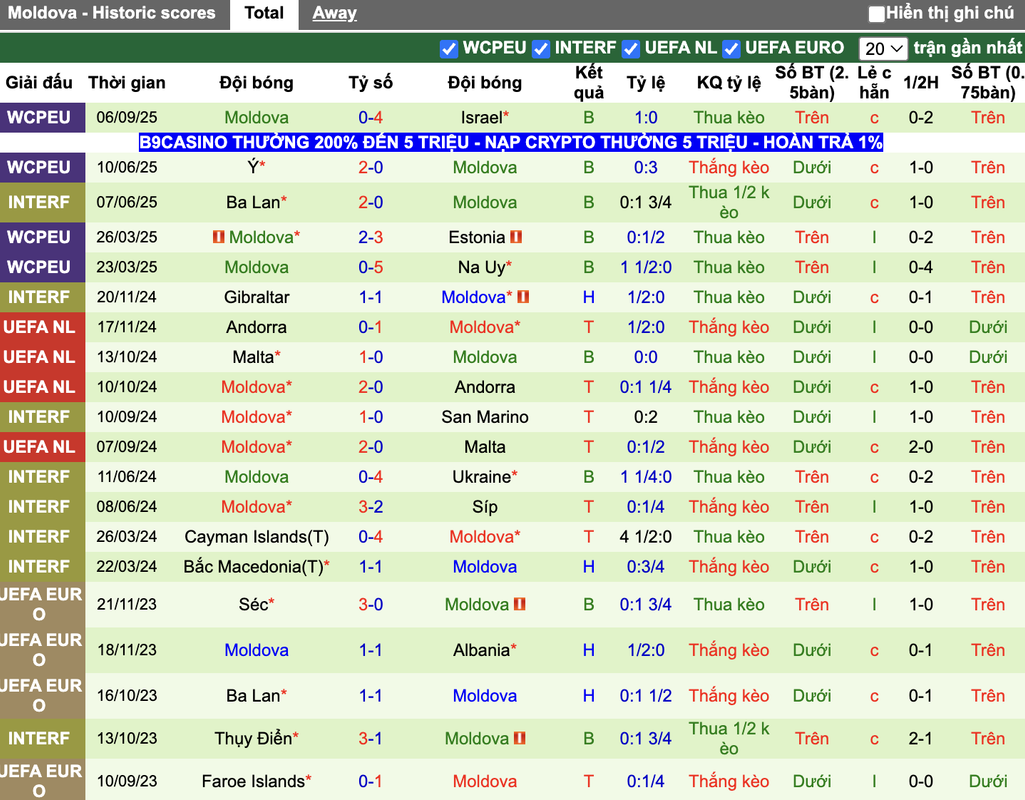This screenshot has height=800, width=1025.
Task: Click the odds 1 1/4:0 for Ukraine match
Action: coord(646,477)
